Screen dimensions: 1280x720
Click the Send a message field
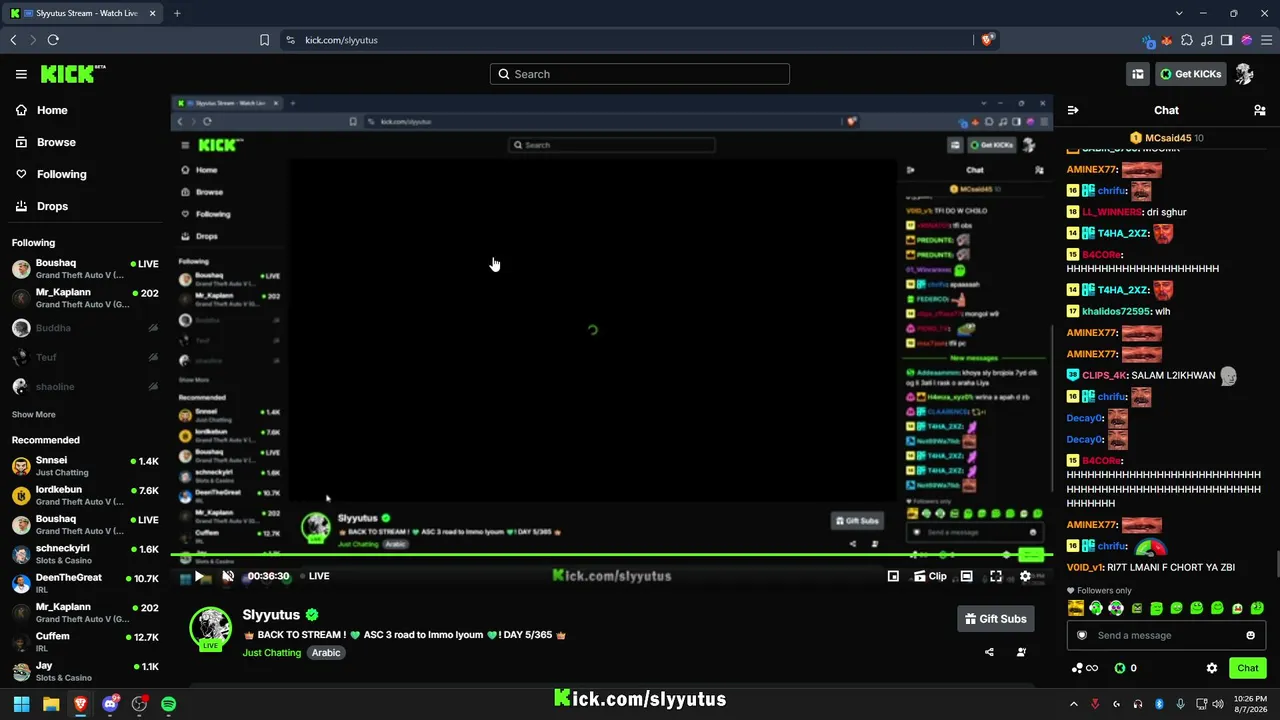pos(1166,635)
